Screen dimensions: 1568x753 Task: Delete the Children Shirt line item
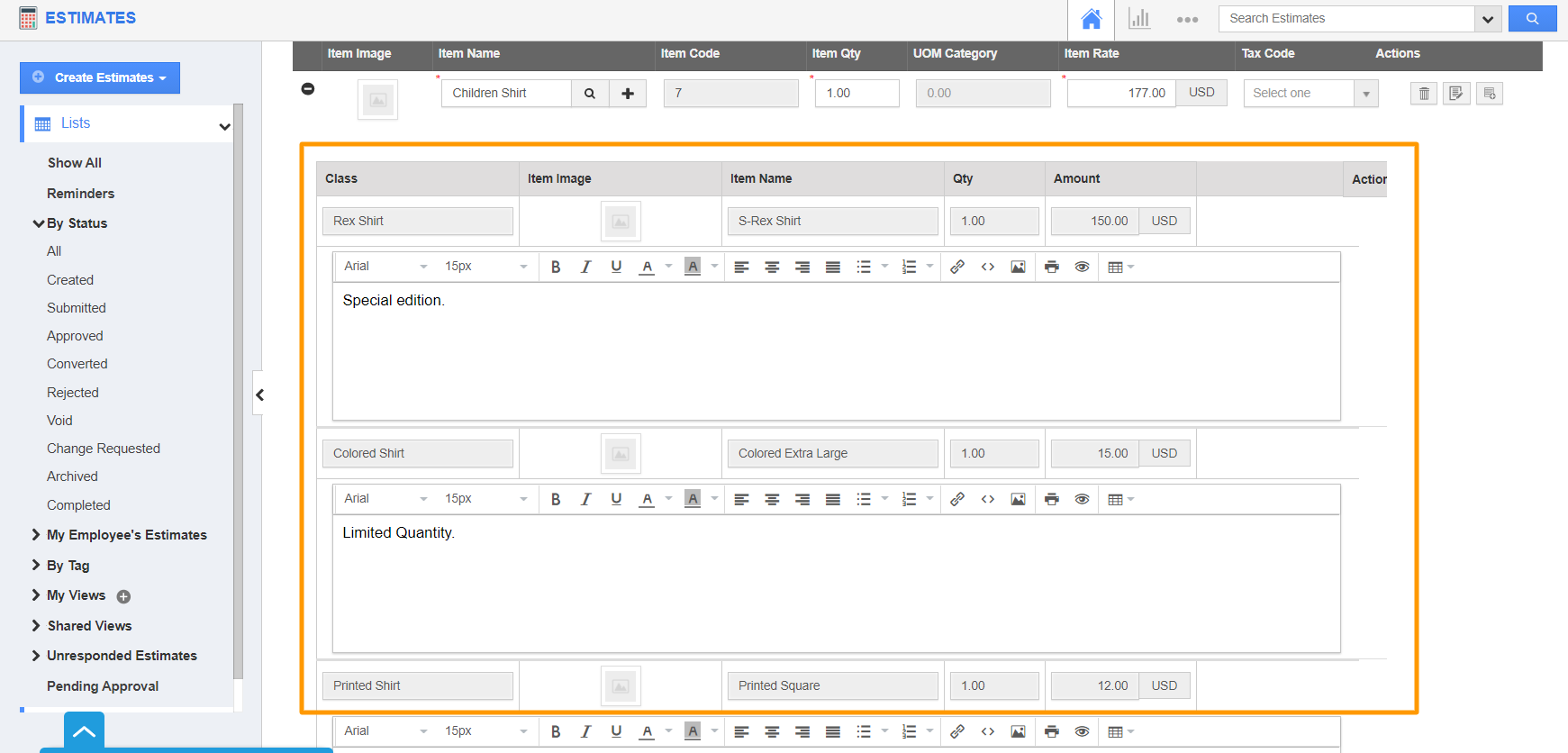1423,94
